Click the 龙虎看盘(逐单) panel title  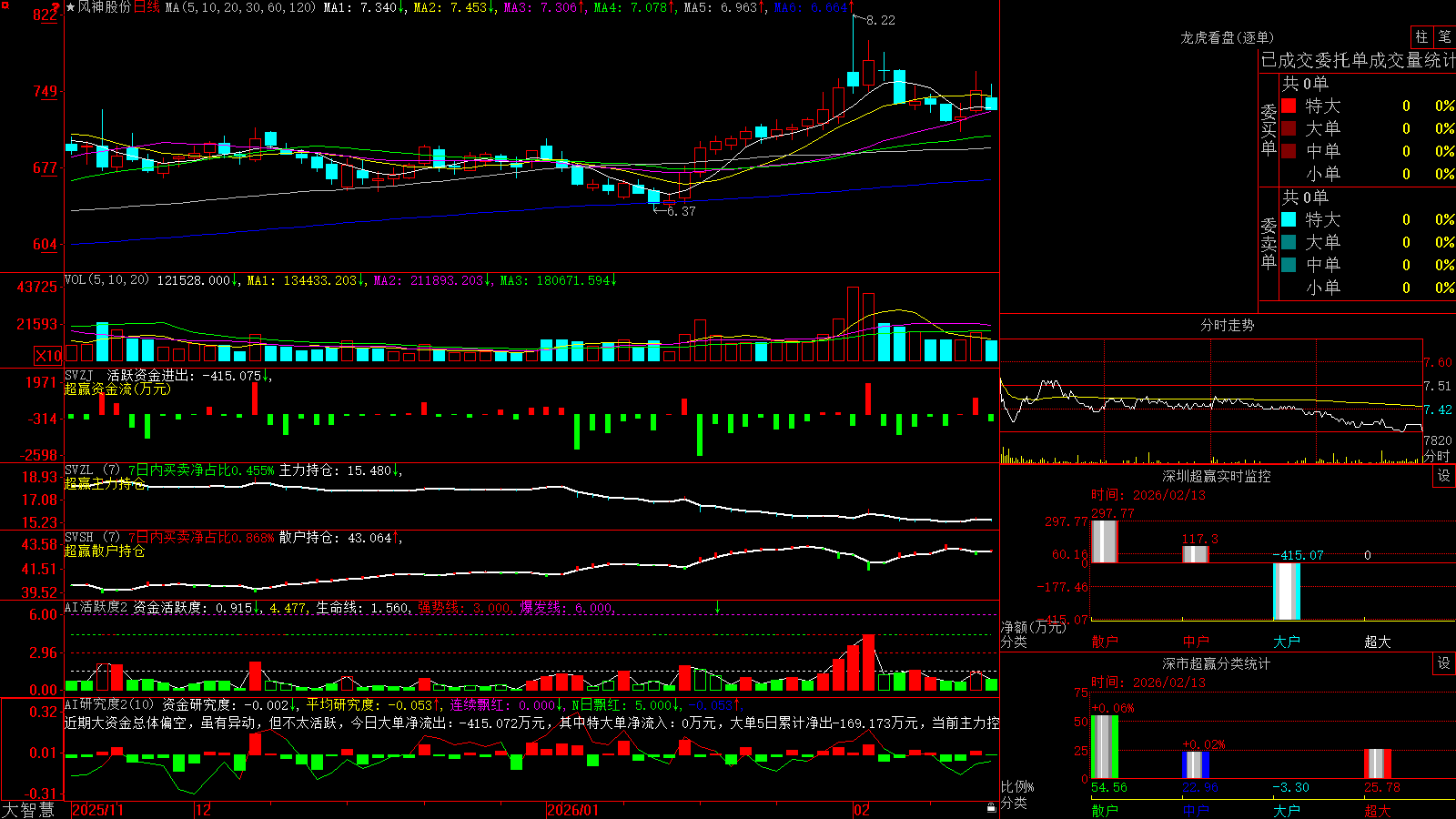click(1227, 37)
